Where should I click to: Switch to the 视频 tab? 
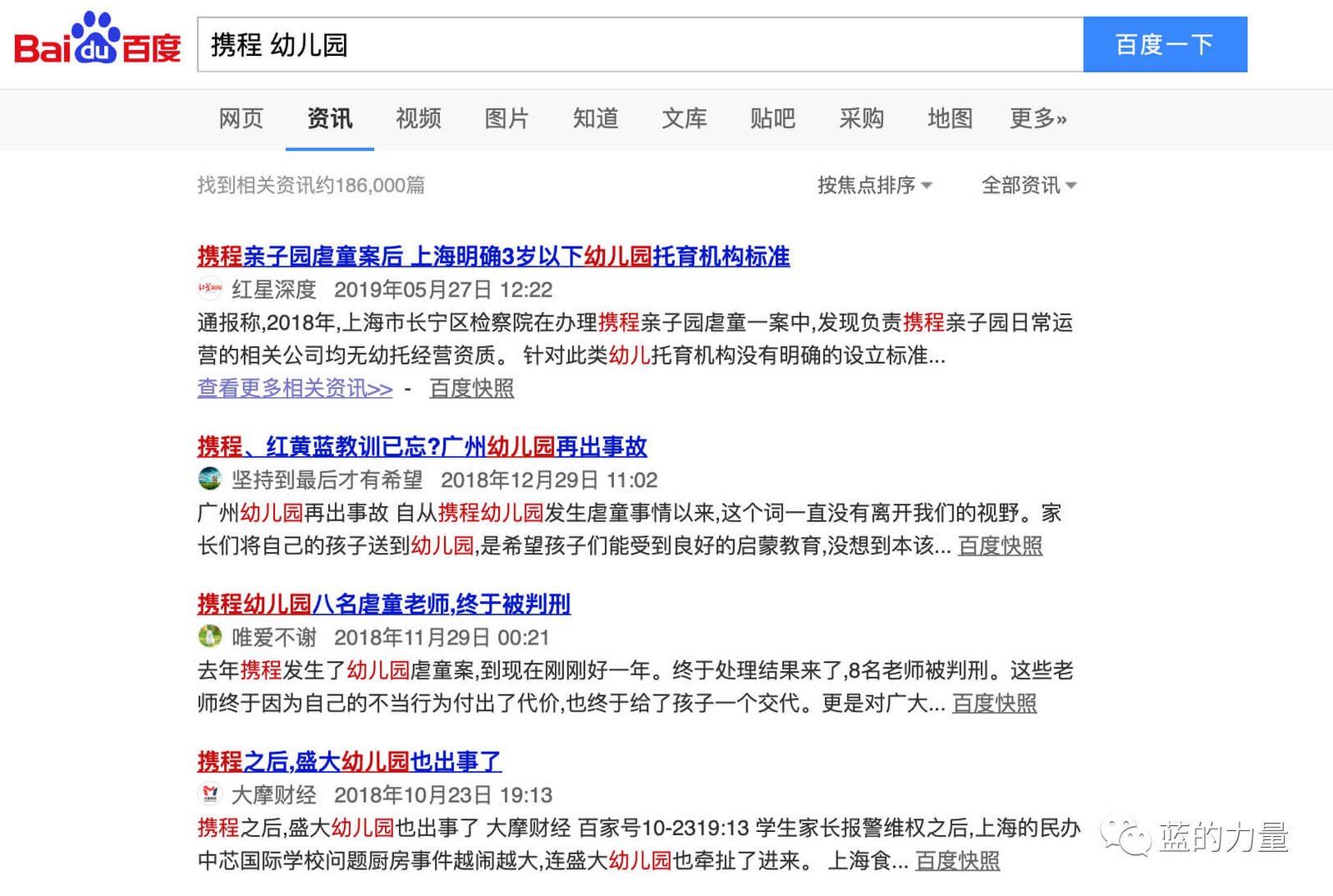coord(418,118)
